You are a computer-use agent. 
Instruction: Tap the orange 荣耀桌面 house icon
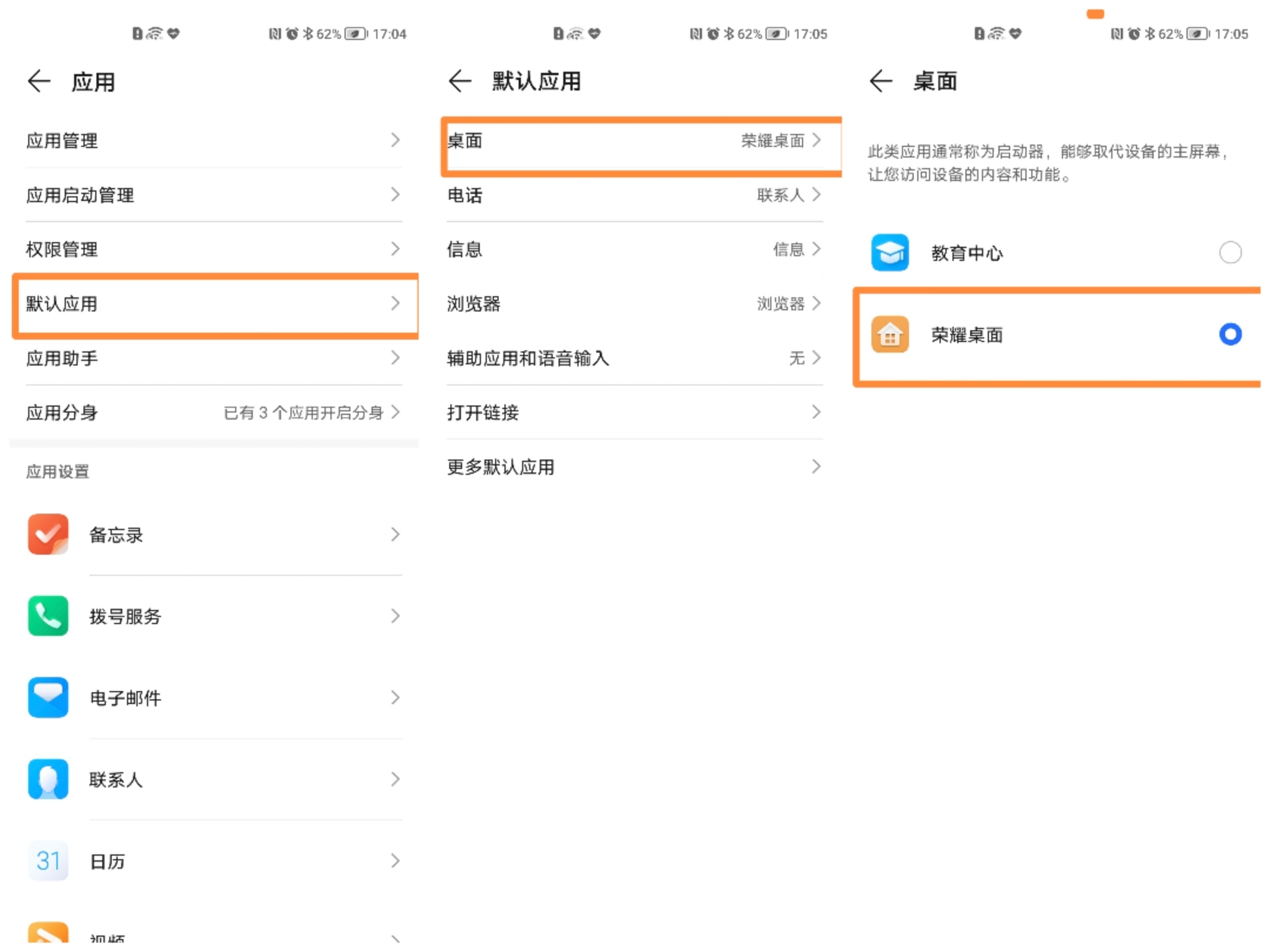tap(890, 334)
